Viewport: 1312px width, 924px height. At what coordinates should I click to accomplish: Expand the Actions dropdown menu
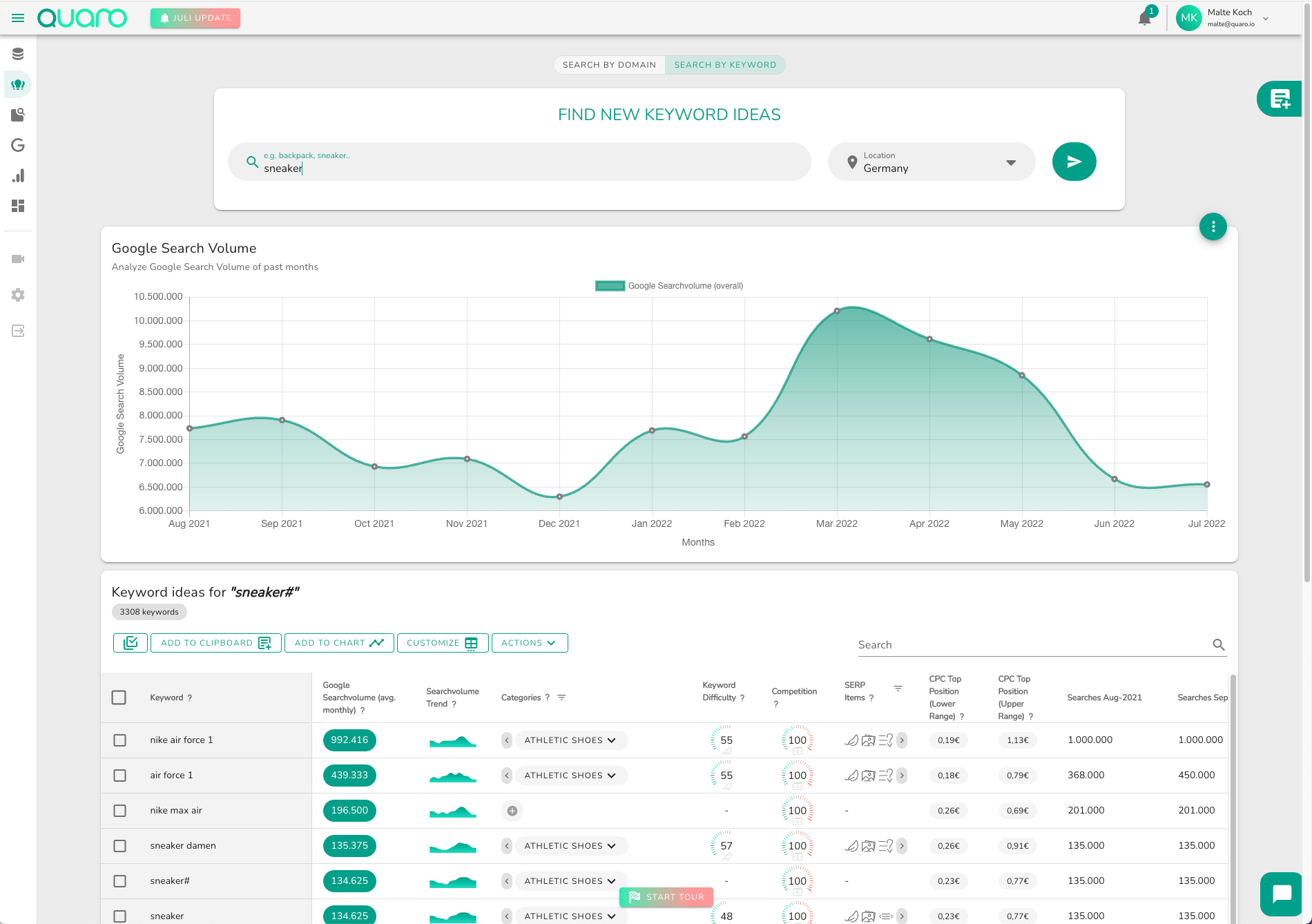coord(529,643)
